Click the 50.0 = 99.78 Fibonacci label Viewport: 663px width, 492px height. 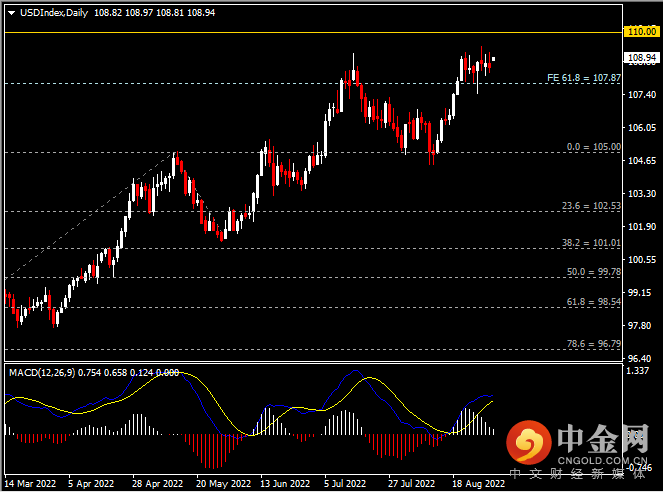(594, 272)
